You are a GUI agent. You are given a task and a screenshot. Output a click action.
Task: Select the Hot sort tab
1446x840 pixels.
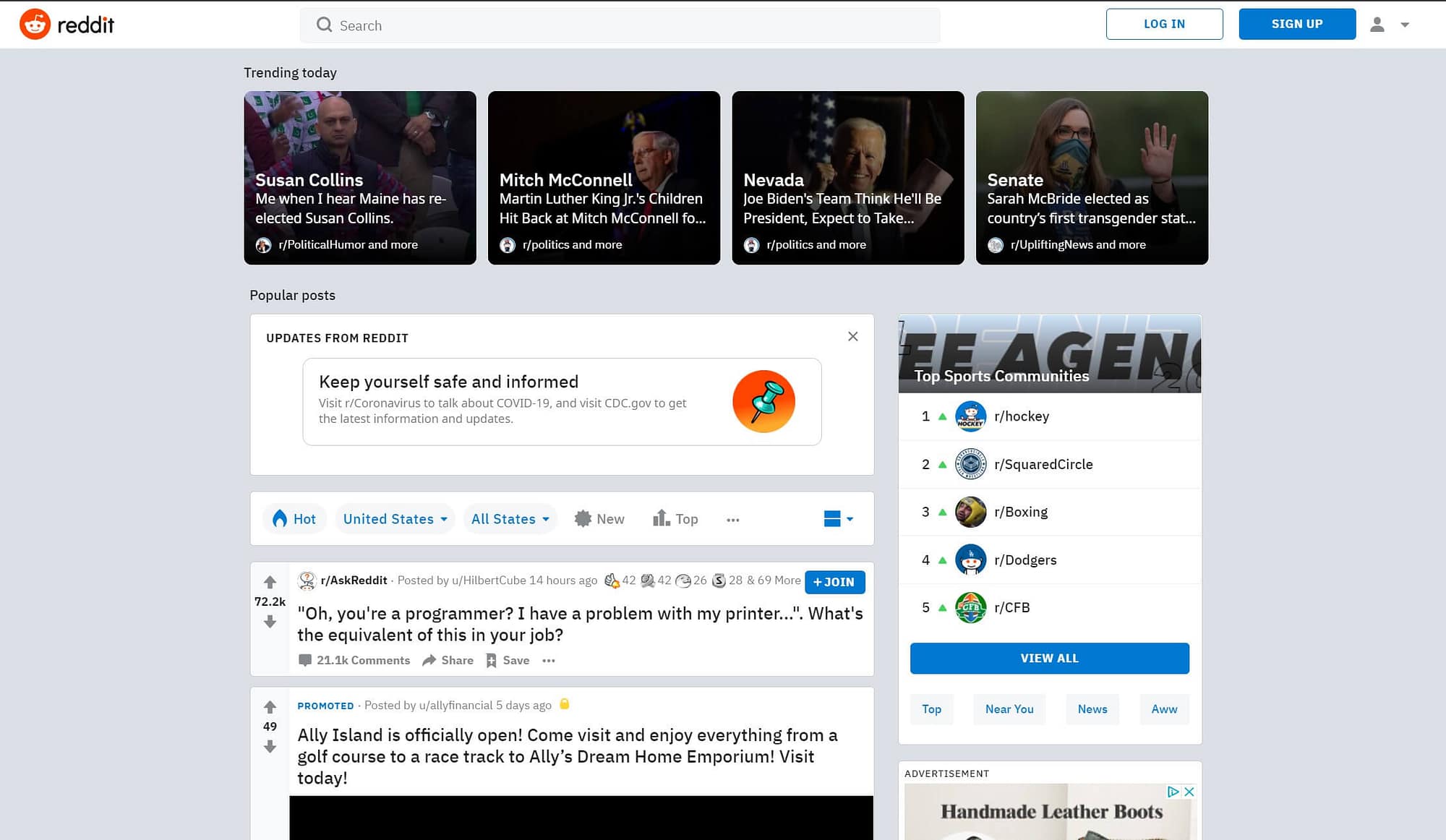click(294, 519)
